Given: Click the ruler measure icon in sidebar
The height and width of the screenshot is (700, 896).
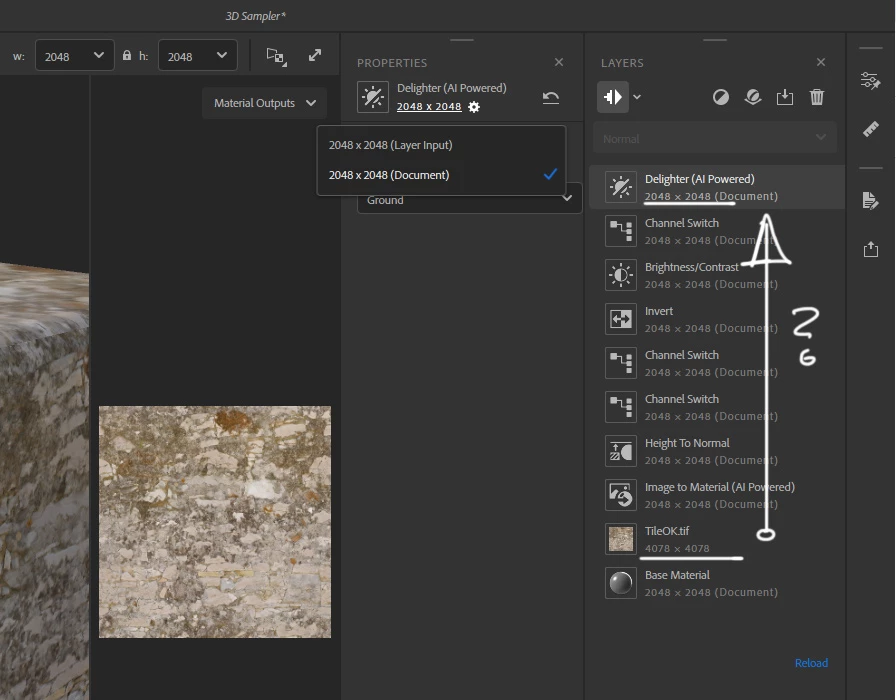Looking at the screenshot, I should point(870,129).
